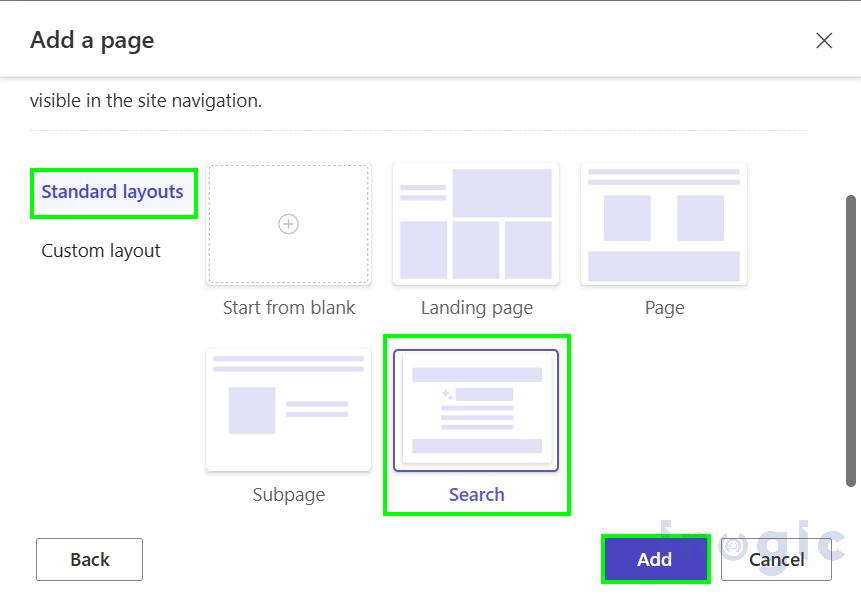Click the 'Start from blank' label
861x608 pixels.
tap(289, 308)
